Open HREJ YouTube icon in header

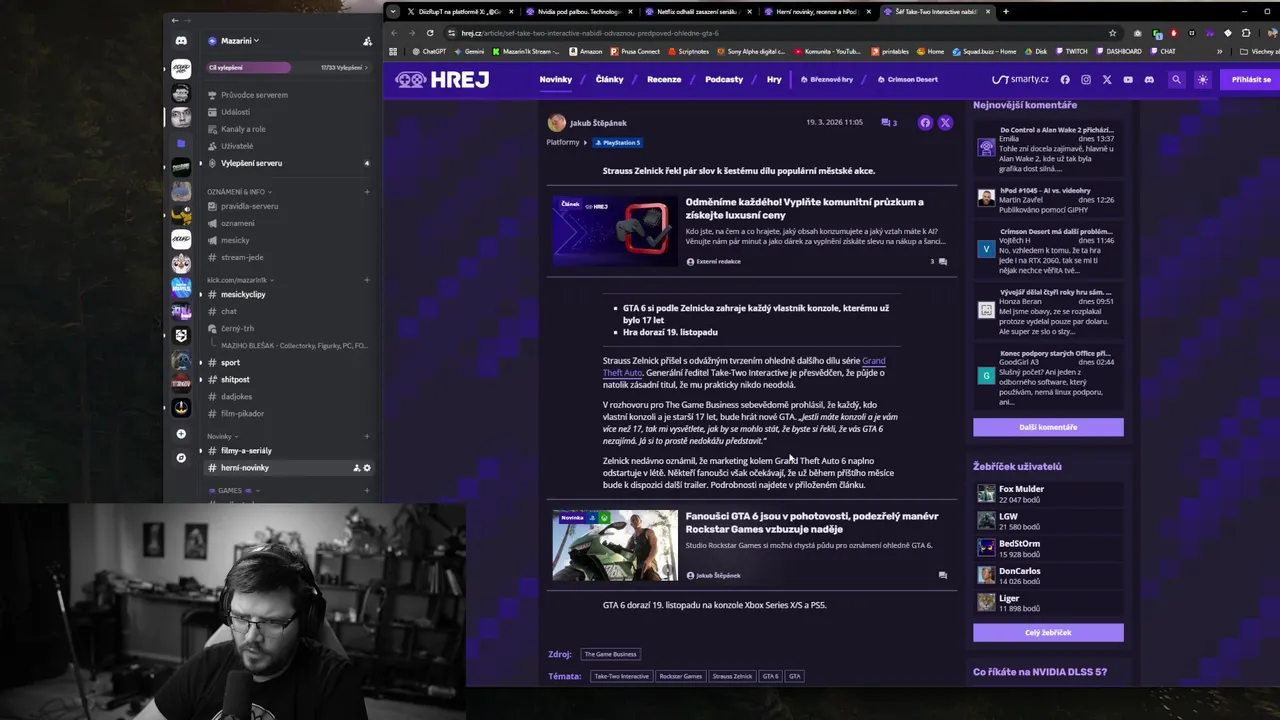(1128, 79)
